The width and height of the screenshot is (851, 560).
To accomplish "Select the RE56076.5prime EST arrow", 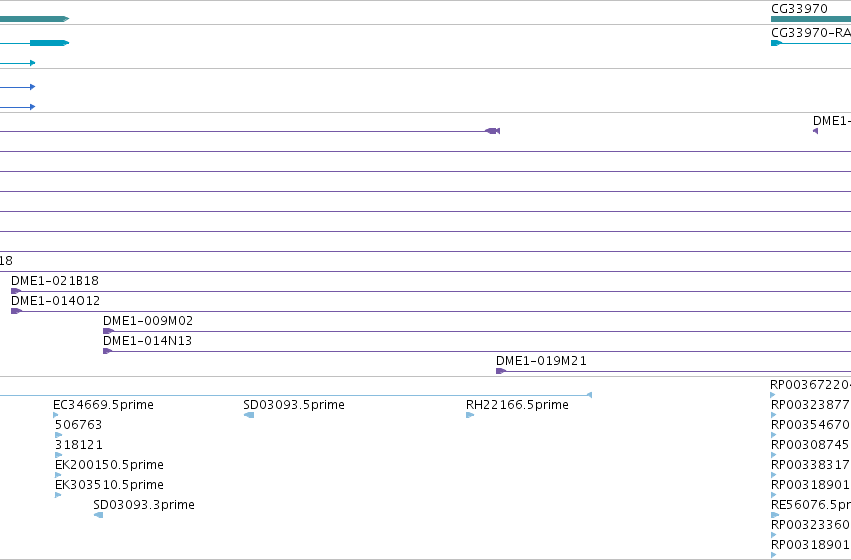I will [x=775, y=515].
